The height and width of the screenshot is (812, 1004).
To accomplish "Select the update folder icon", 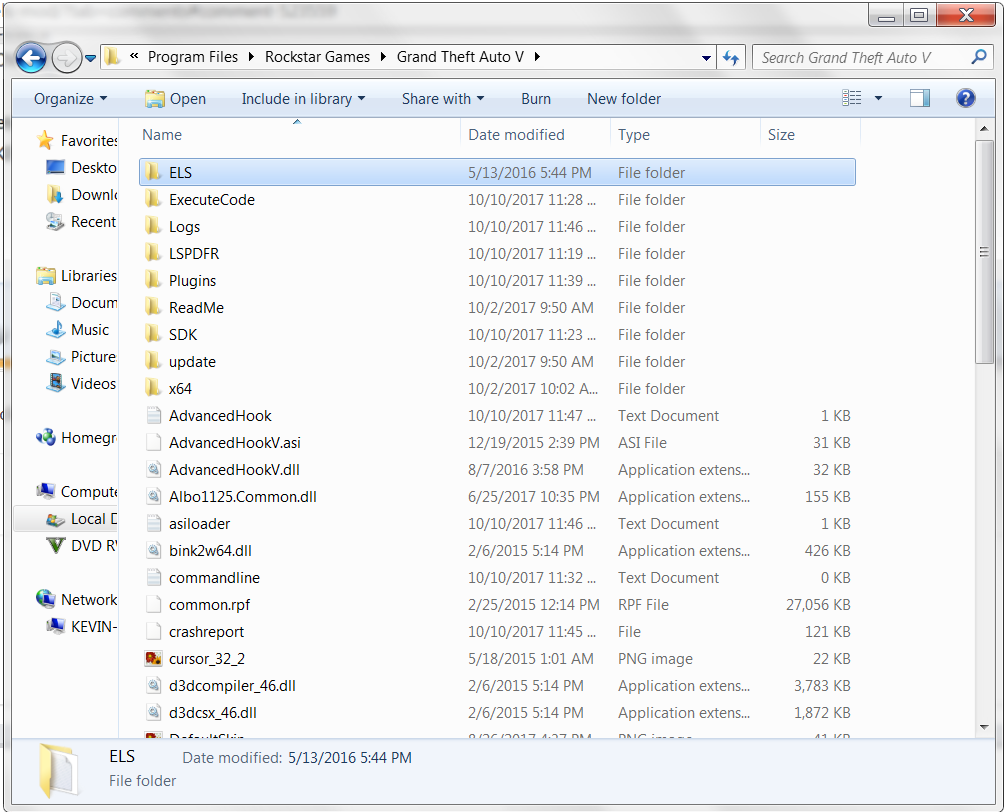I will coord(152,361).
